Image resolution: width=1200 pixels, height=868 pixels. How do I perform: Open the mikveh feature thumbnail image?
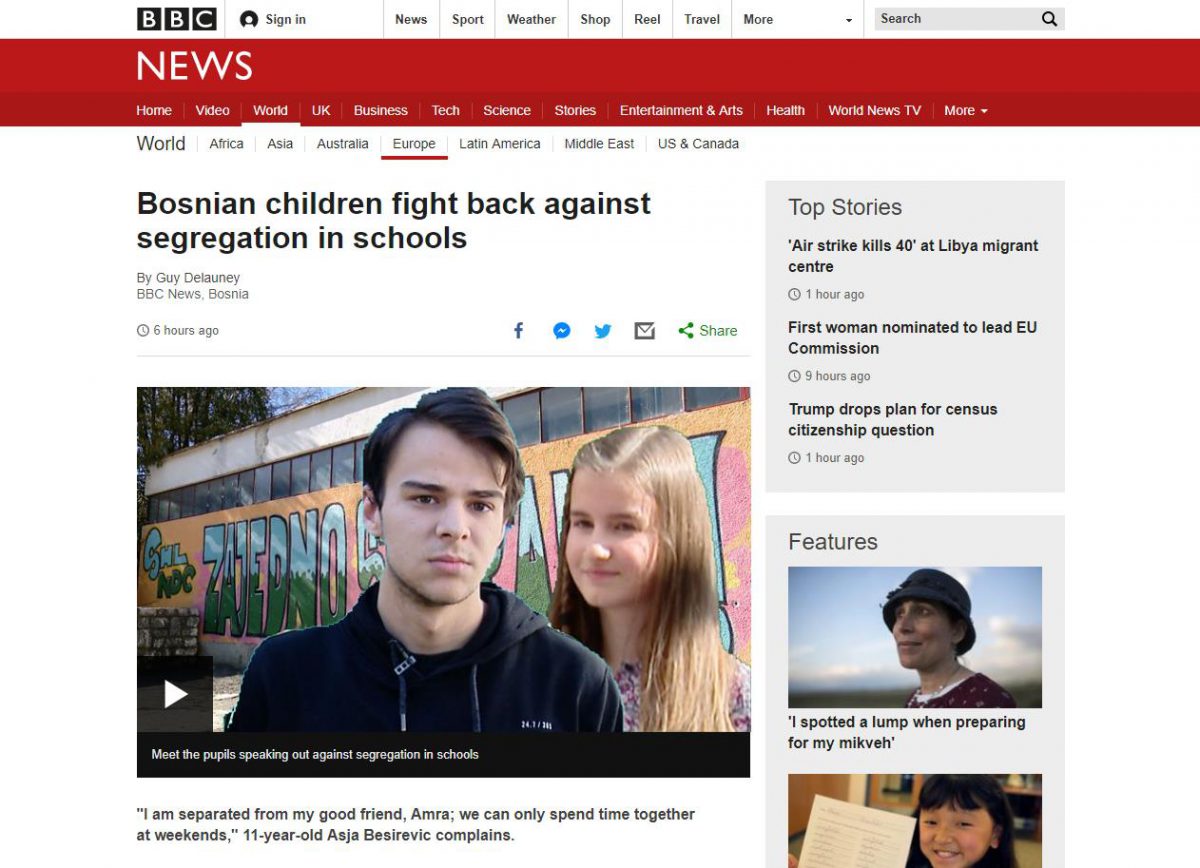point(915,637)
